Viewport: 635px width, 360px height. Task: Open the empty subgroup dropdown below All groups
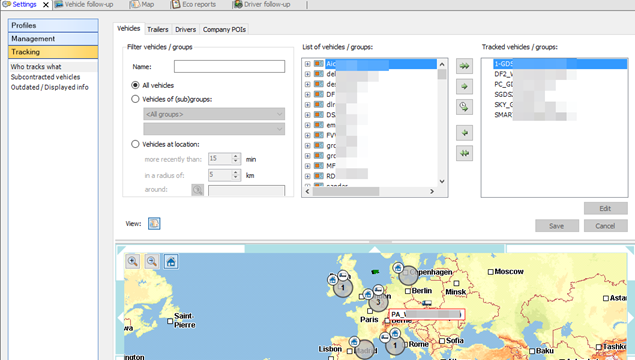click(x=214, y=129)
